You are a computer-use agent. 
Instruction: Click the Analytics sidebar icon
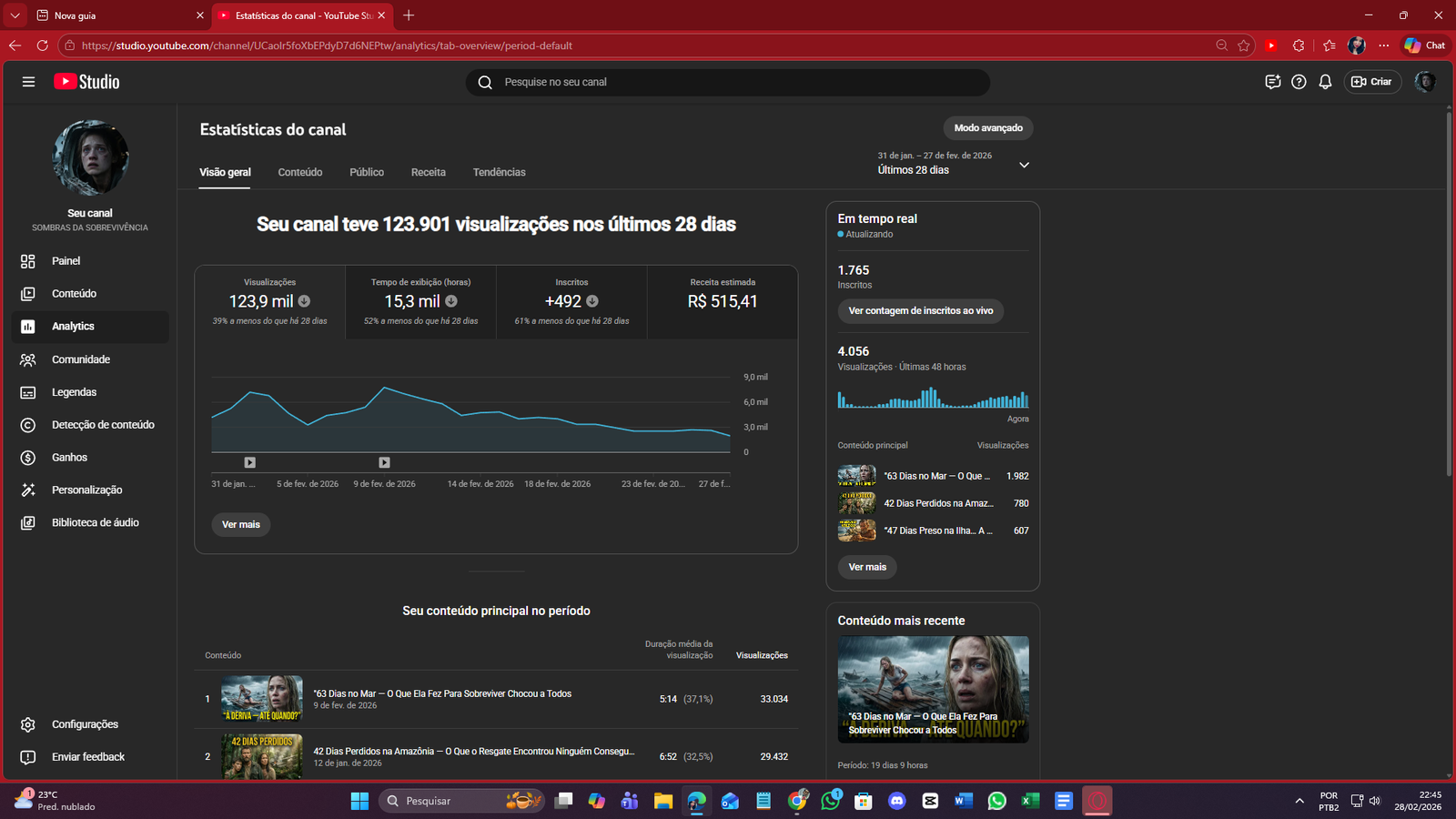point(28,327)
